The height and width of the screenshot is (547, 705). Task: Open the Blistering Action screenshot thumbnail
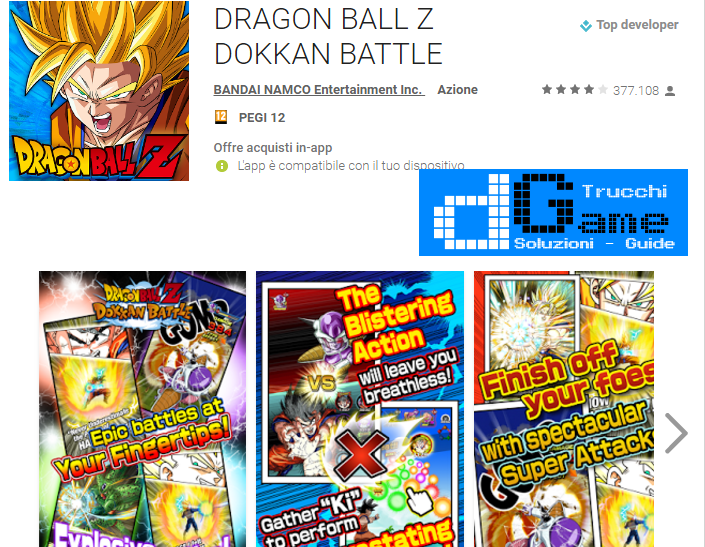360,409
